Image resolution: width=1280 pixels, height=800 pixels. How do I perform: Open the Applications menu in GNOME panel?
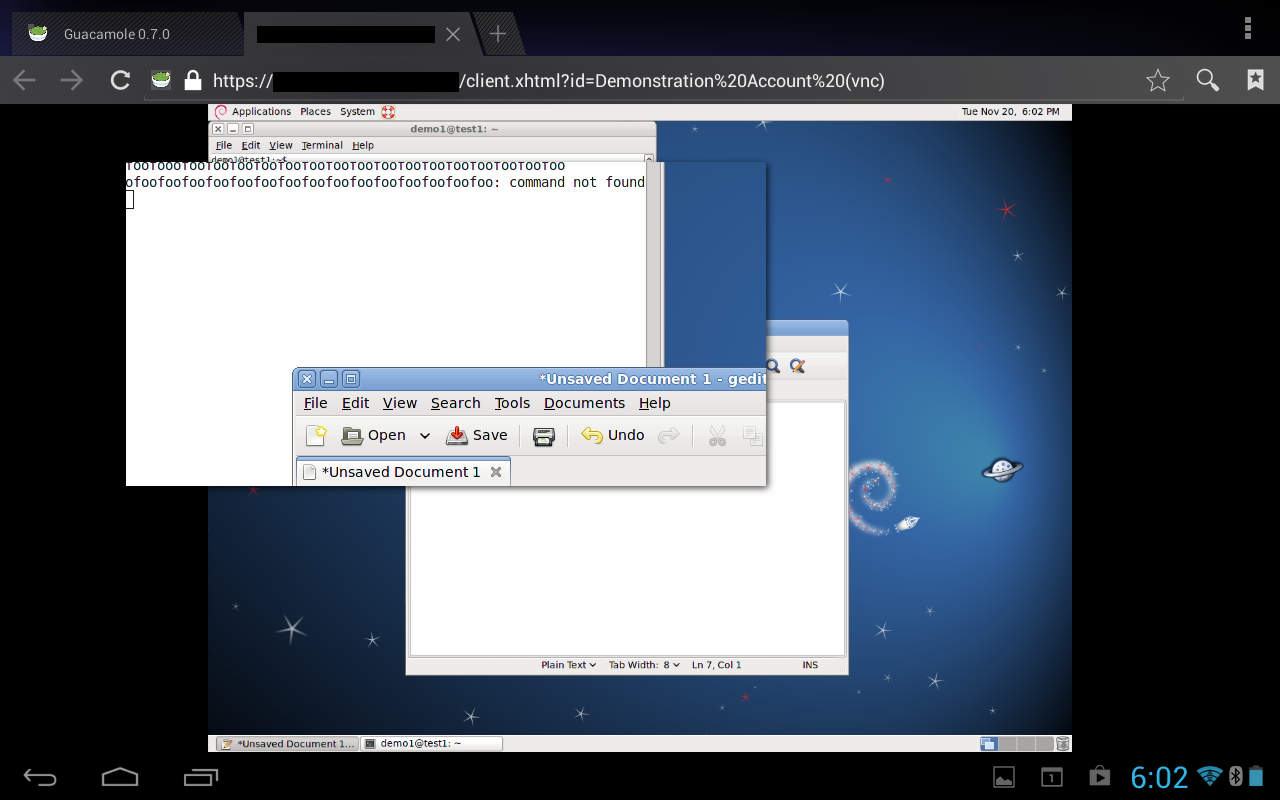coord(260,112)
